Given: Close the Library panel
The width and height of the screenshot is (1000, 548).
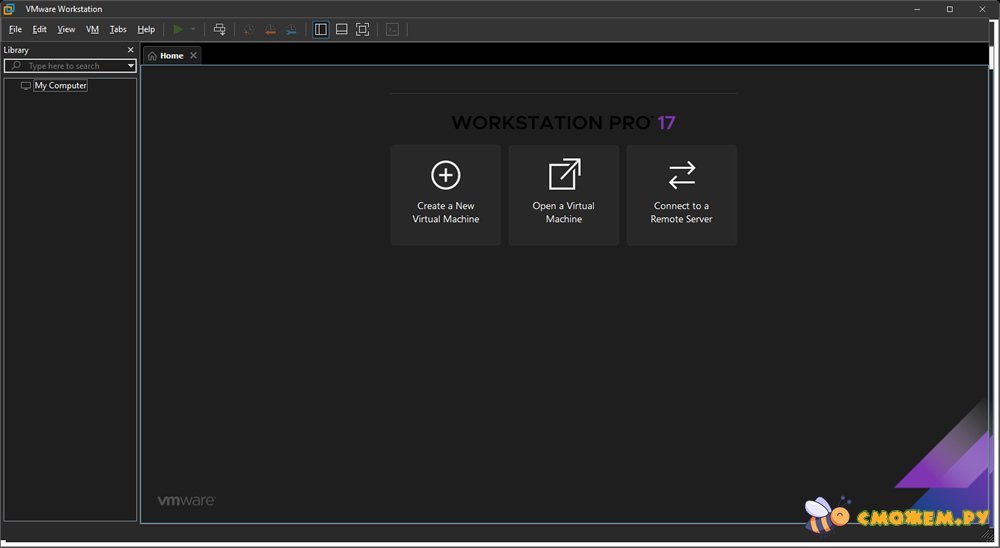Looking at the screenshot, I should pos(130,50).
